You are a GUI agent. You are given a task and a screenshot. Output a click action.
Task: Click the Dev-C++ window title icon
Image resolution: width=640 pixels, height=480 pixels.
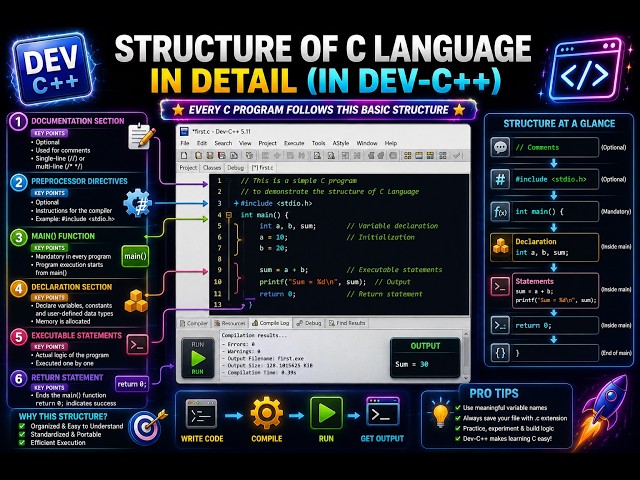pos(184,131)
